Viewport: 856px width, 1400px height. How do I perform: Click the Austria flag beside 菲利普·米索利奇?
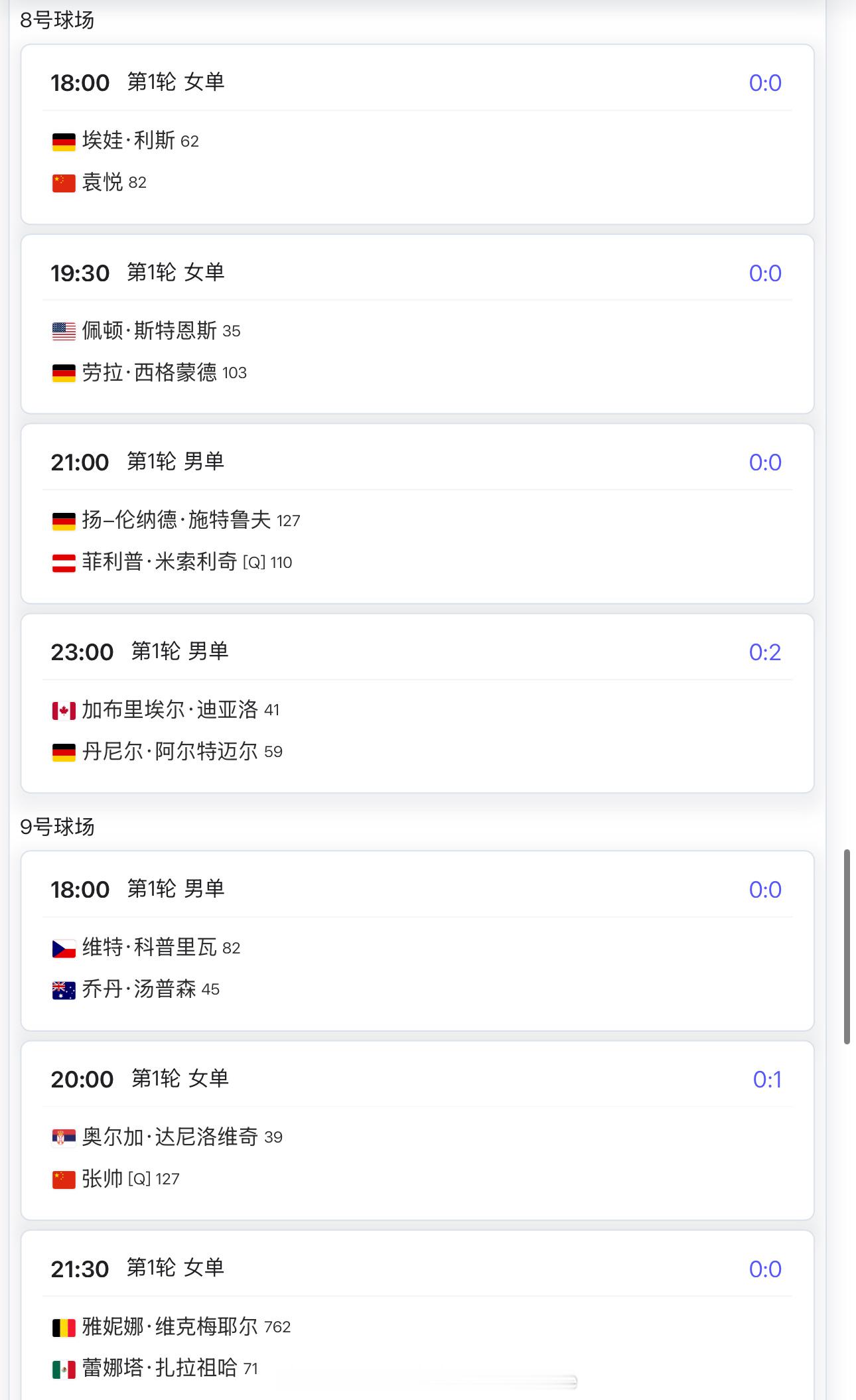coord(64,563)
